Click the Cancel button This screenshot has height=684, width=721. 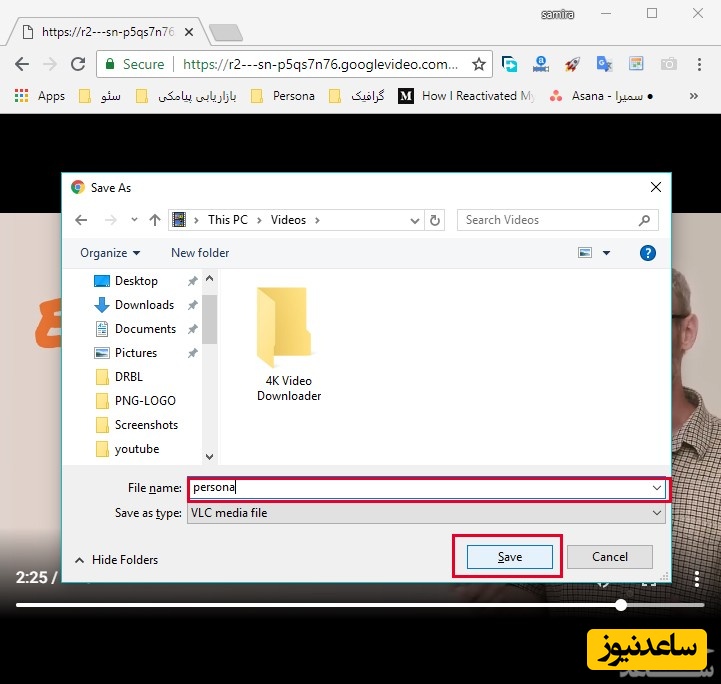pos(609,557)
